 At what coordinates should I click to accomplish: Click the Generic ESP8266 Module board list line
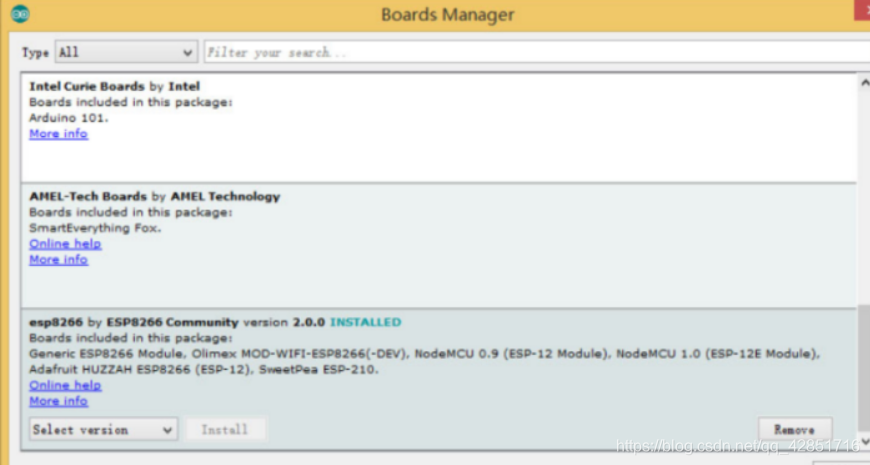pyautogui.click(x=424, y=353)
